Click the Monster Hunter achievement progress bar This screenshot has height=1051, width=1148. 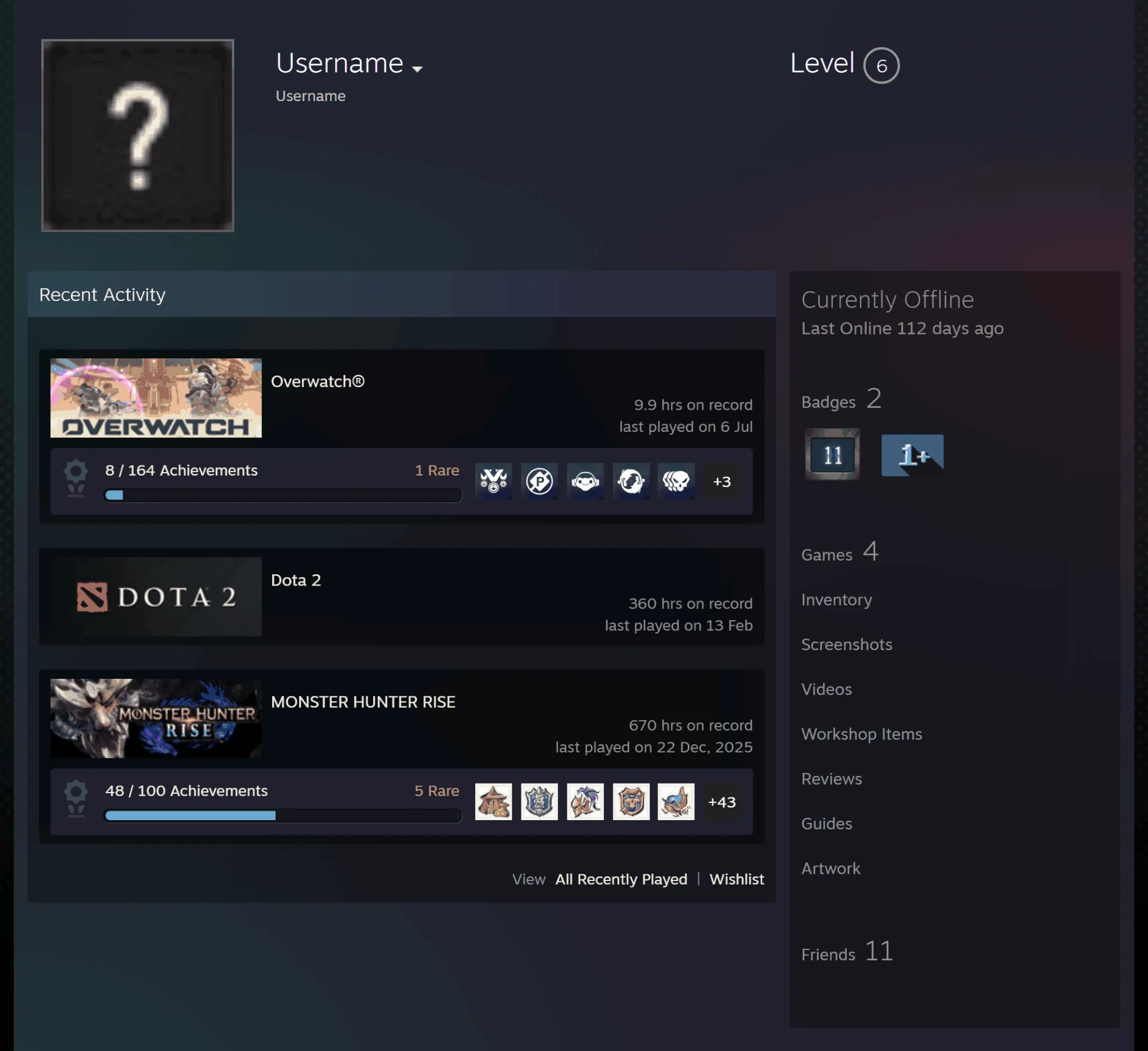283,815
